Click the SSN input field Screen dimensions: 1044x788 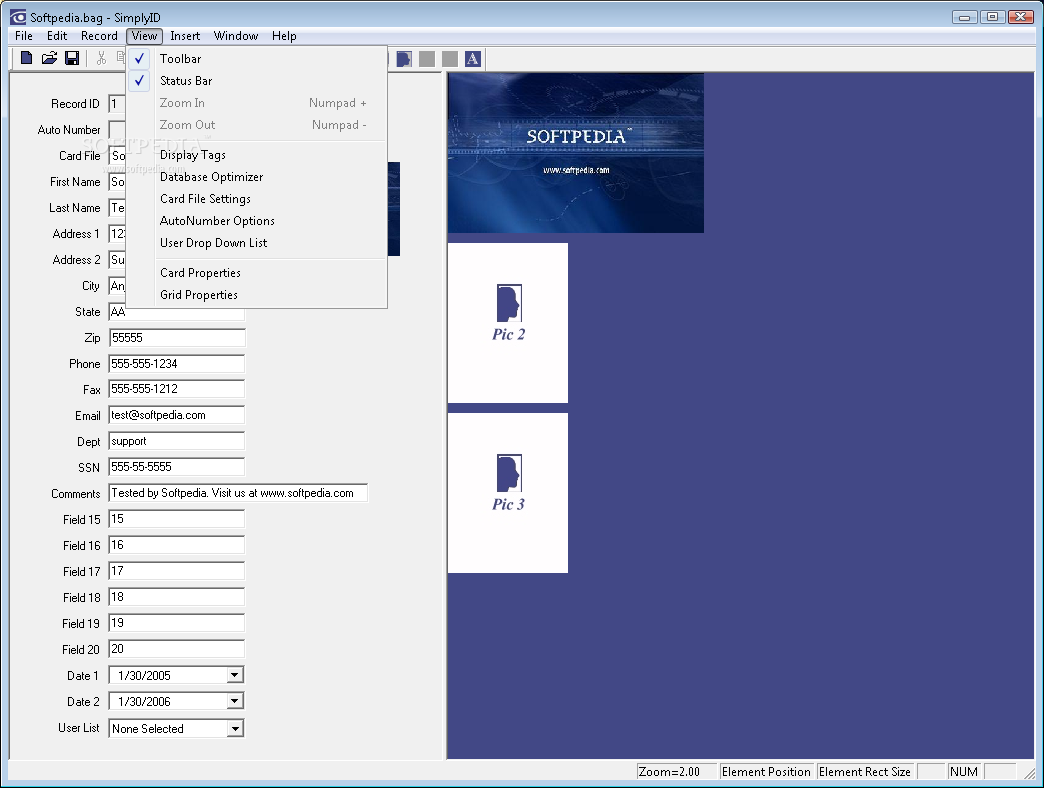[x=176, y=467]
